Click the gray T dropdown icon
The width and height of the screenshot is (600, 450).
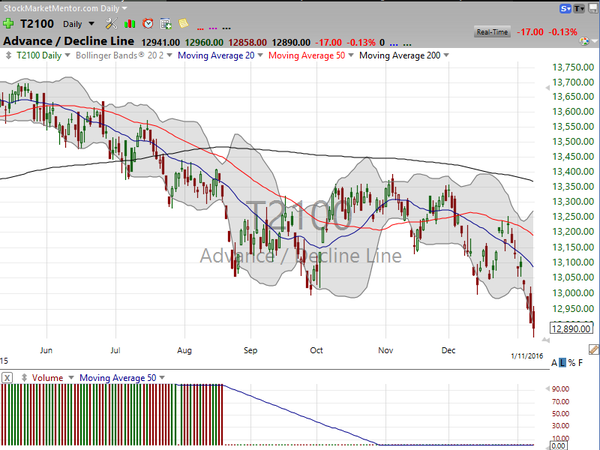pos(579,8)
